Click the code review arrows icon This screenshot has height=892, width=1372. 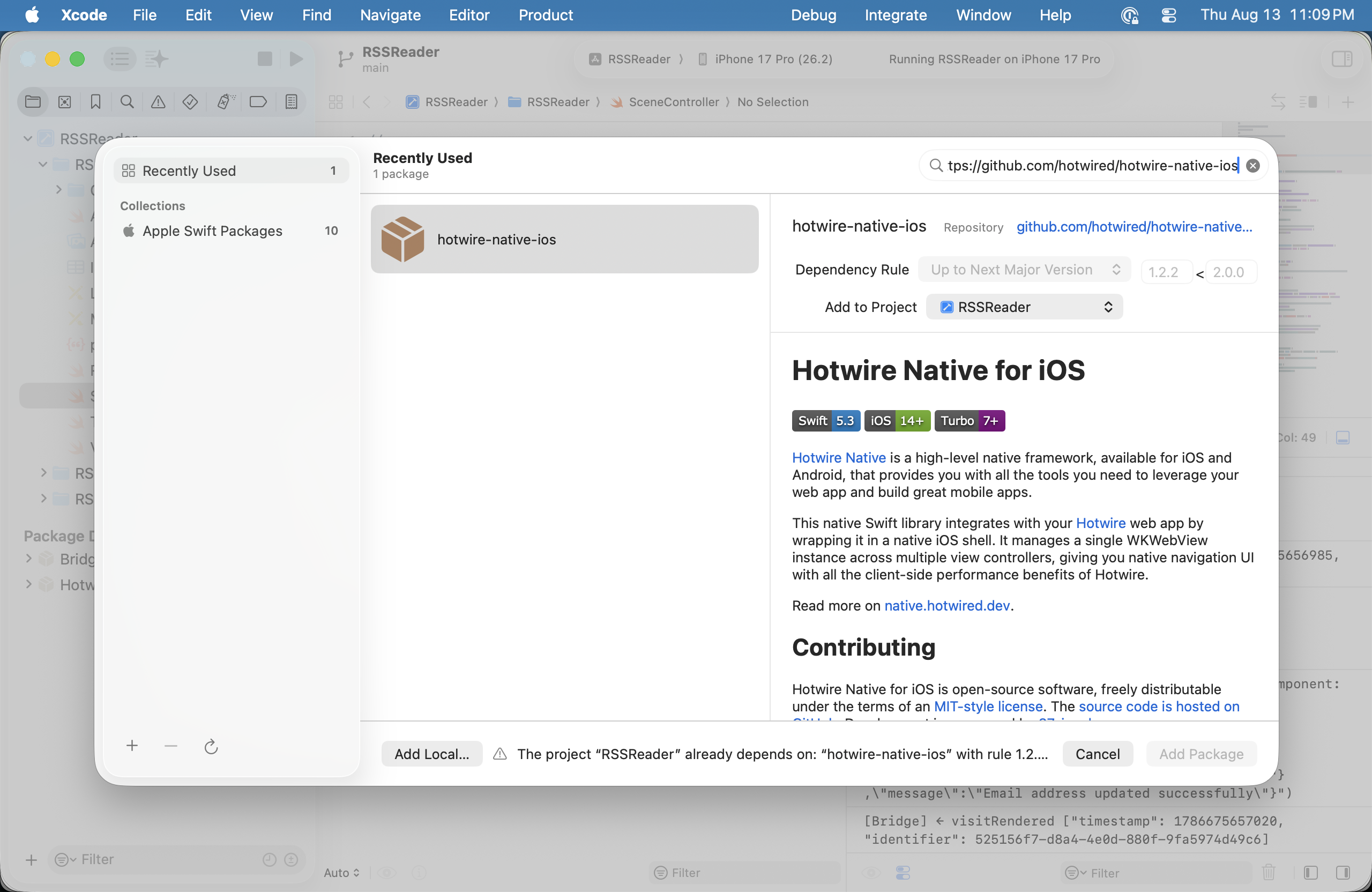(1278, 102)
